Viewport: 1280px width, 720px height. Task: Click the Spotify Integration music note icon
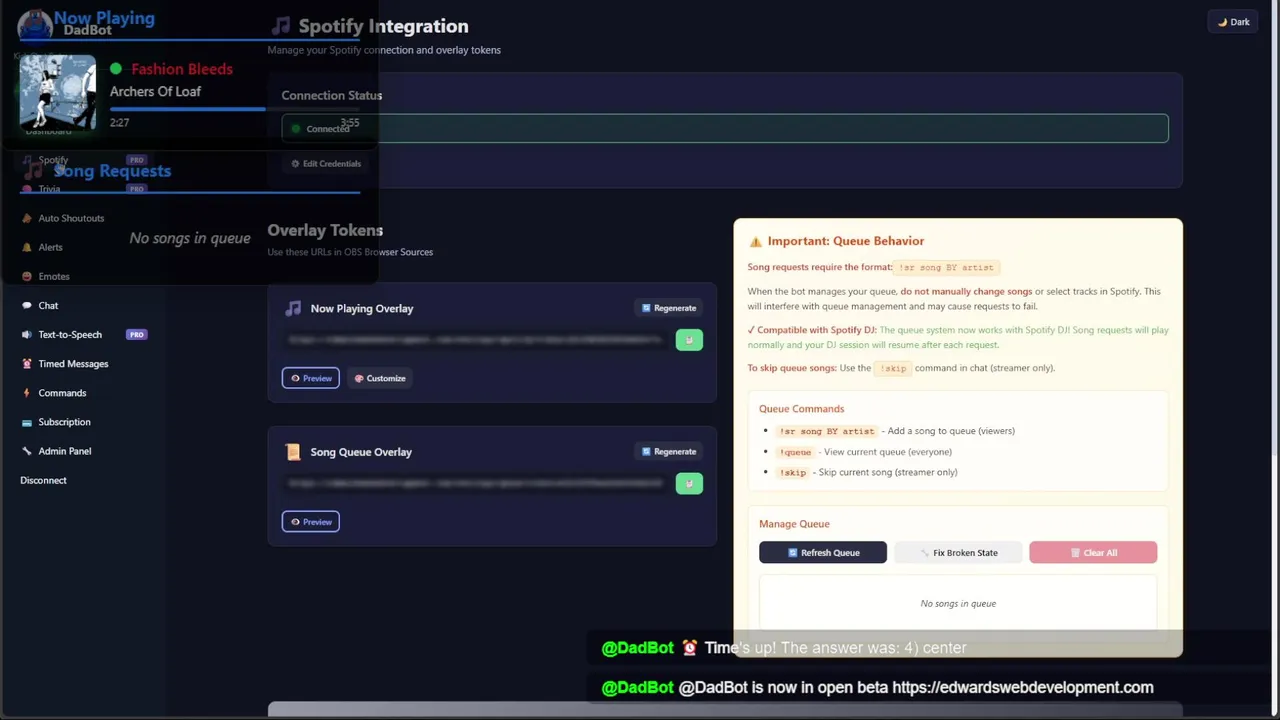click(x=281, y=26)
